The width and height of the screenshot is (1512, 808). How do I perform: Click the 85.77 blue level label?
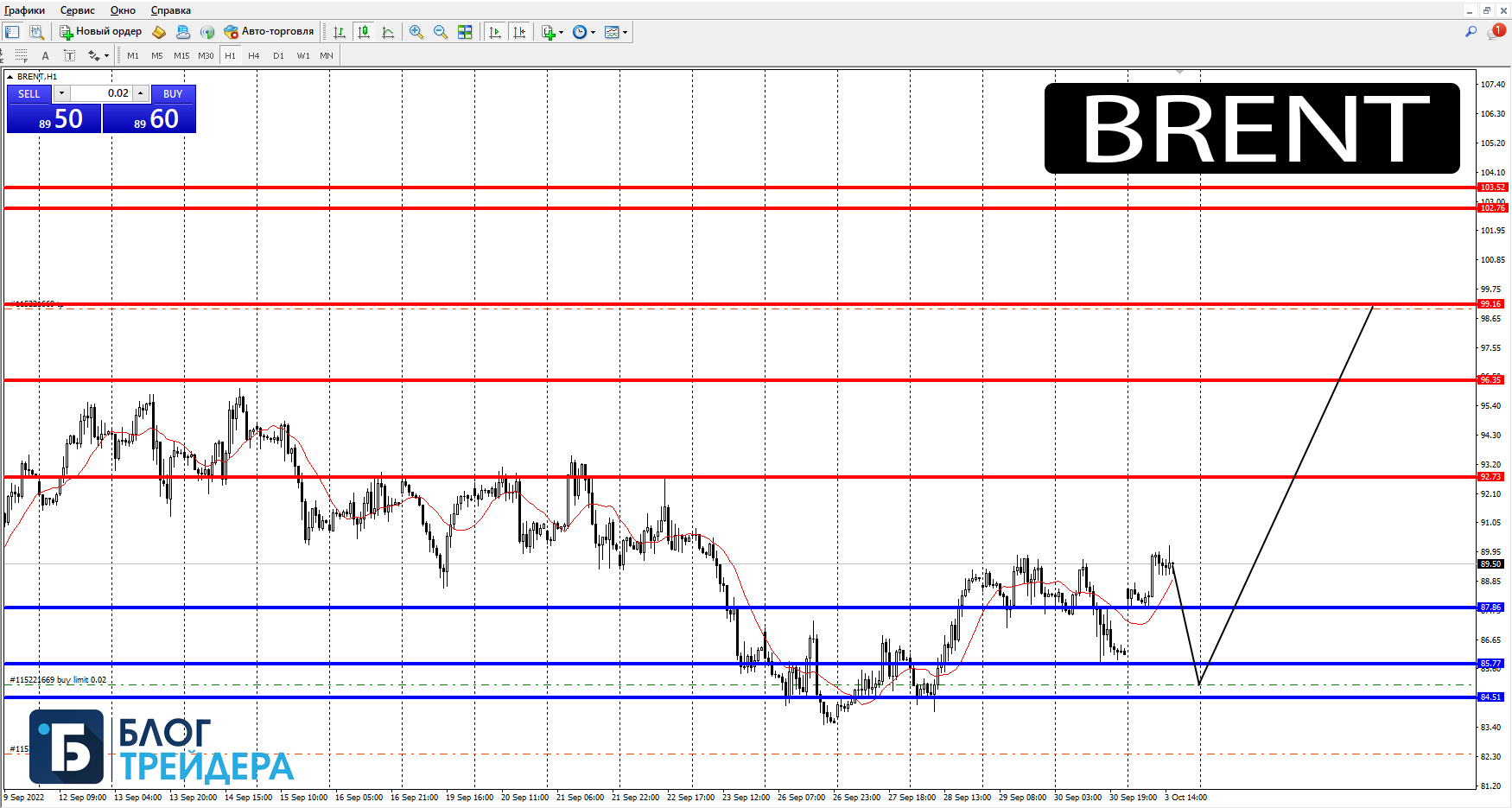[1491, 664]
